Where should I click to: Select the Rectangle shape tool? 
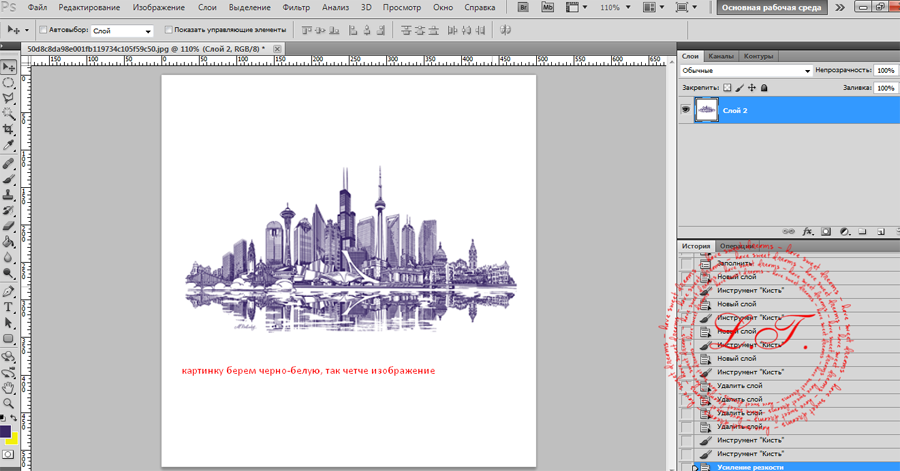[8, 338]
